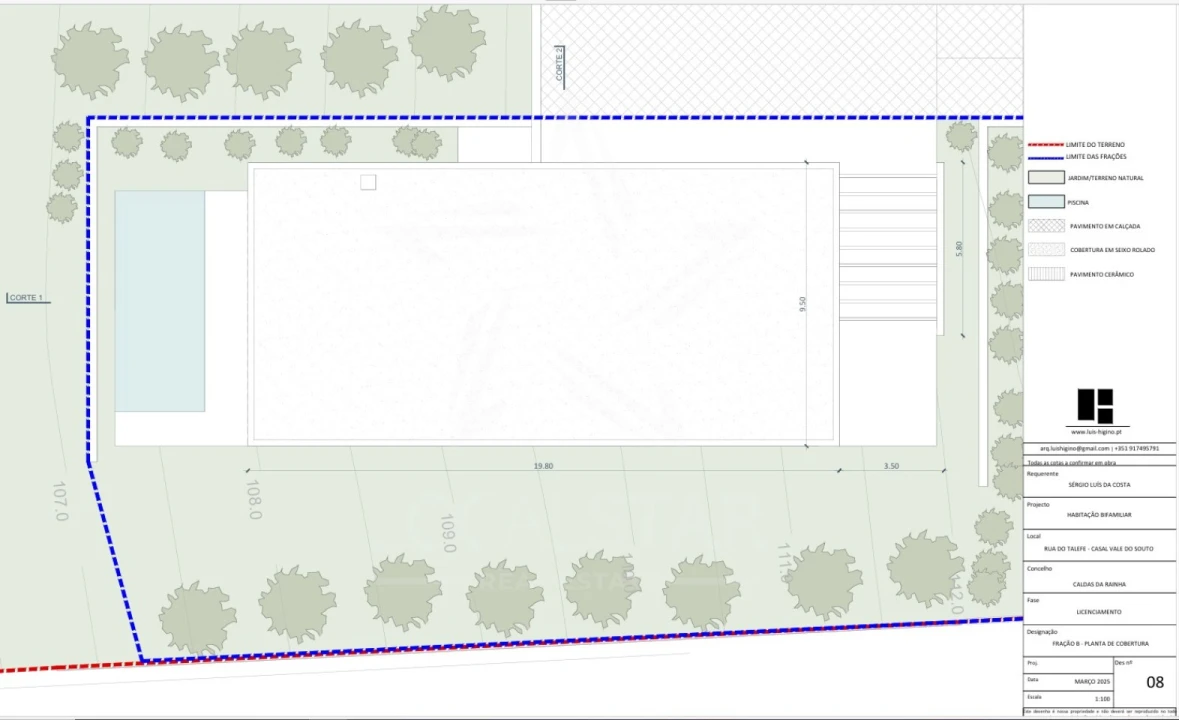Click the architect logo above the website
The image size is (1179, 720).
tap(1095, 406)
